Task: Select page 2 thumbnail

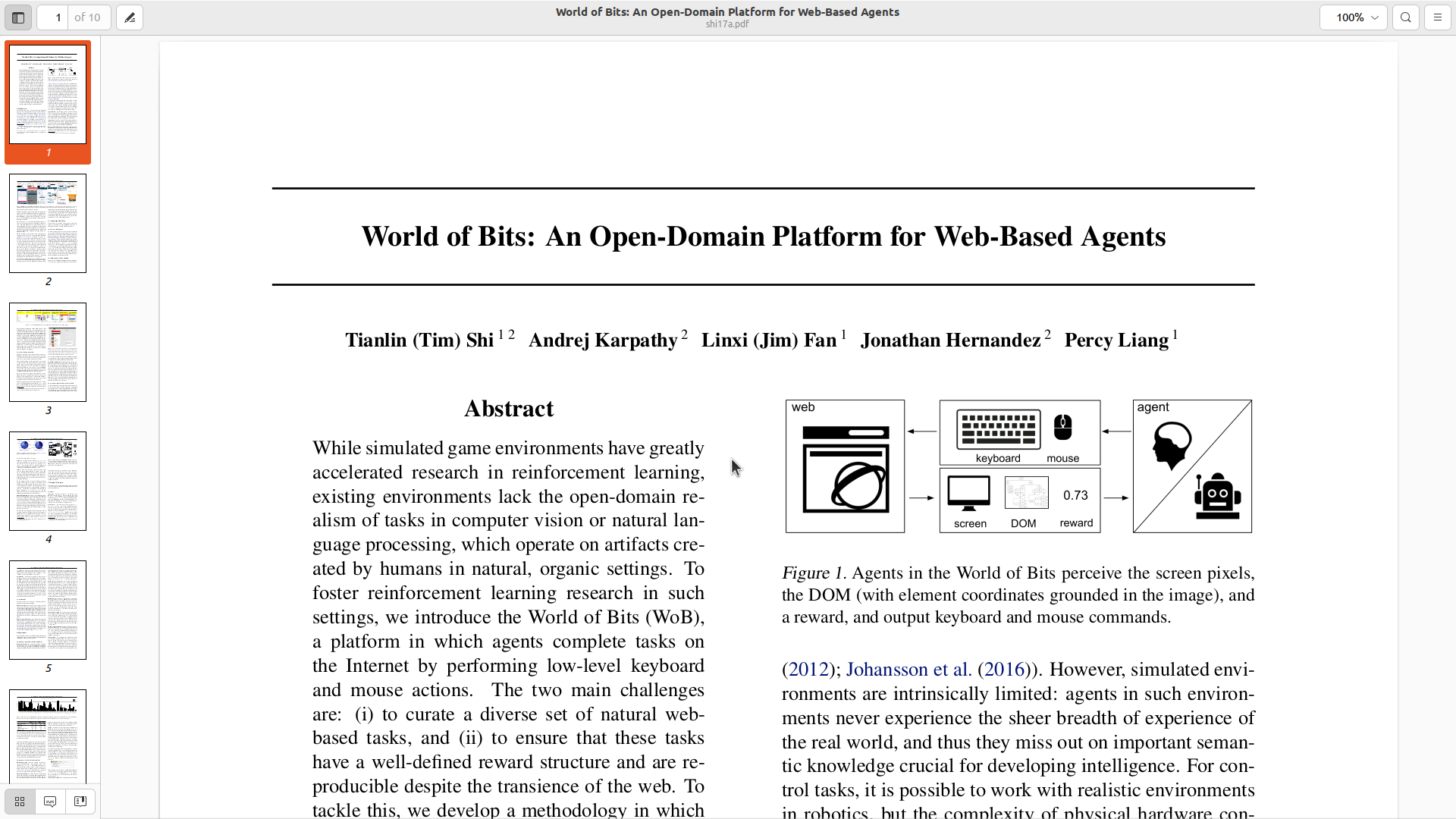Action: click(x=48, y=224)
